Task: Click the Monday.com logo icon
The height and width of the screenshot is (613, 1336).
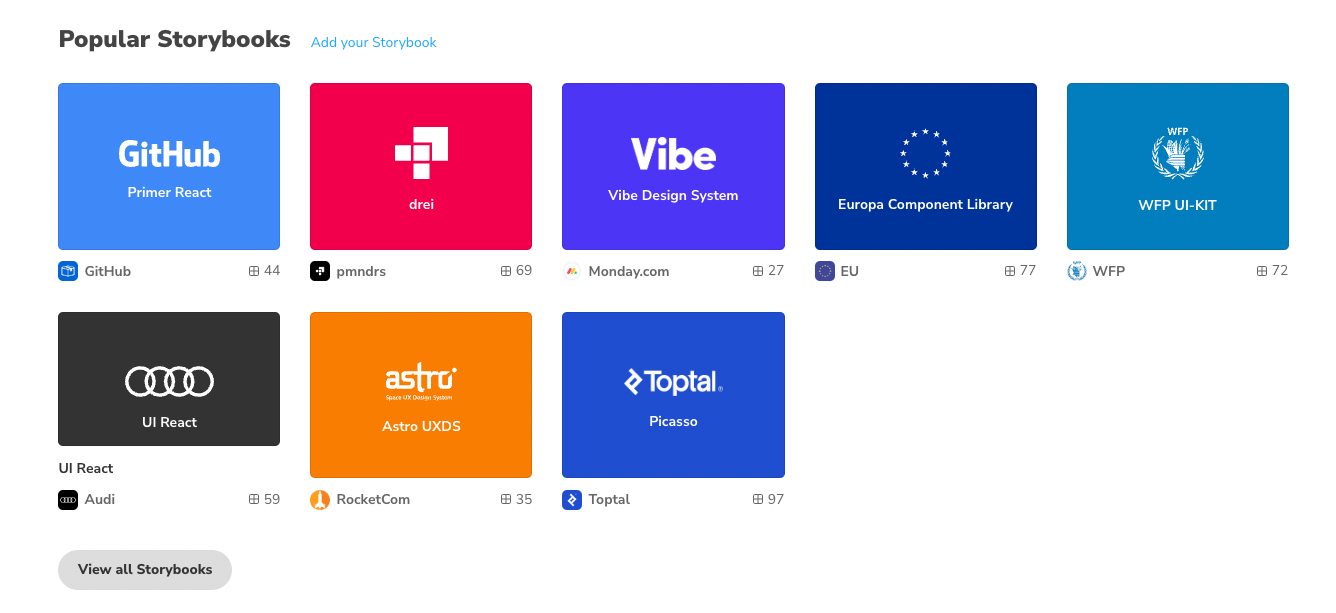Action: pos(572,270)
